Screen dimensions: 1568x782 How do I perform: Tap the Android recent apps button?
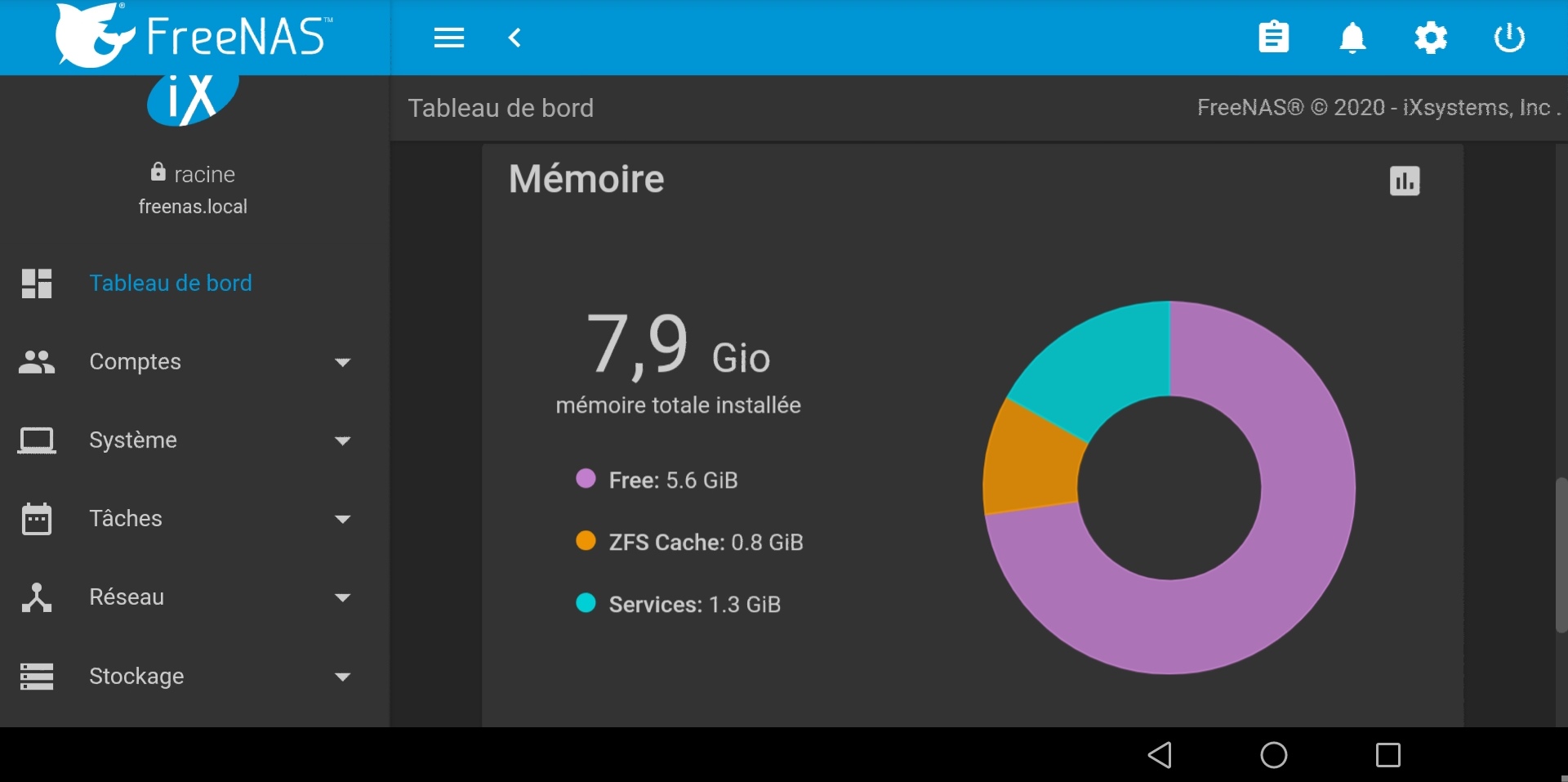(1388, 754)
